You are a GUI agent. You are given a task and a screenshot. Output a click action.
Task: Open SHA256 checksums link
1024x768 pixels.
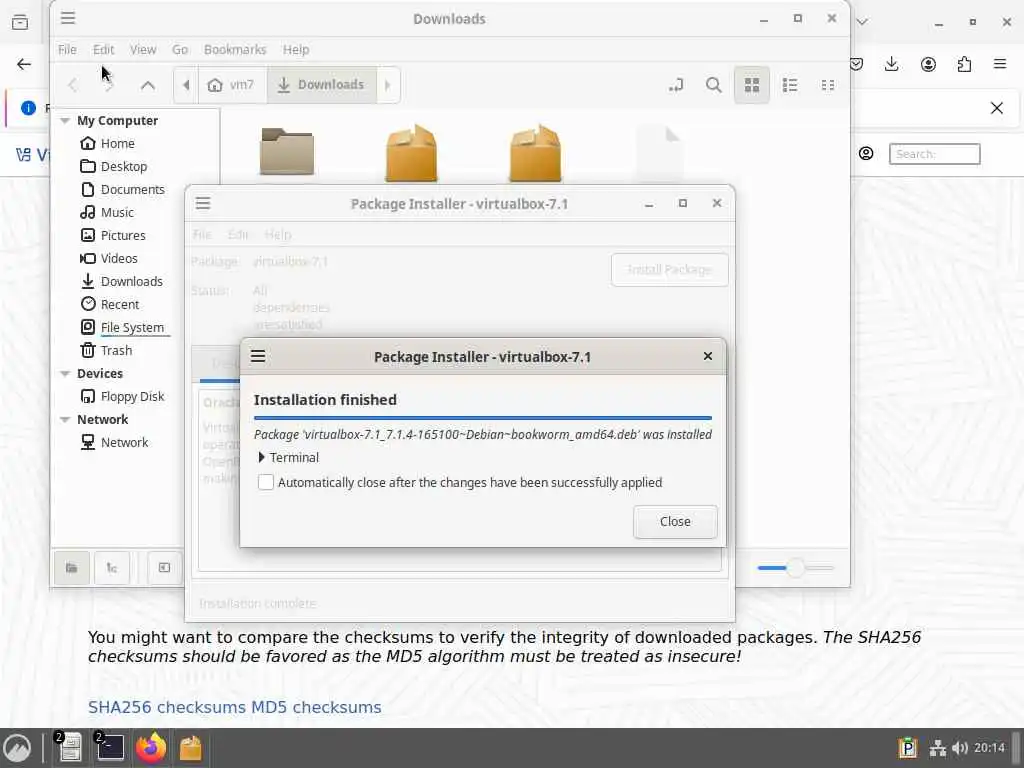[168, 707]
